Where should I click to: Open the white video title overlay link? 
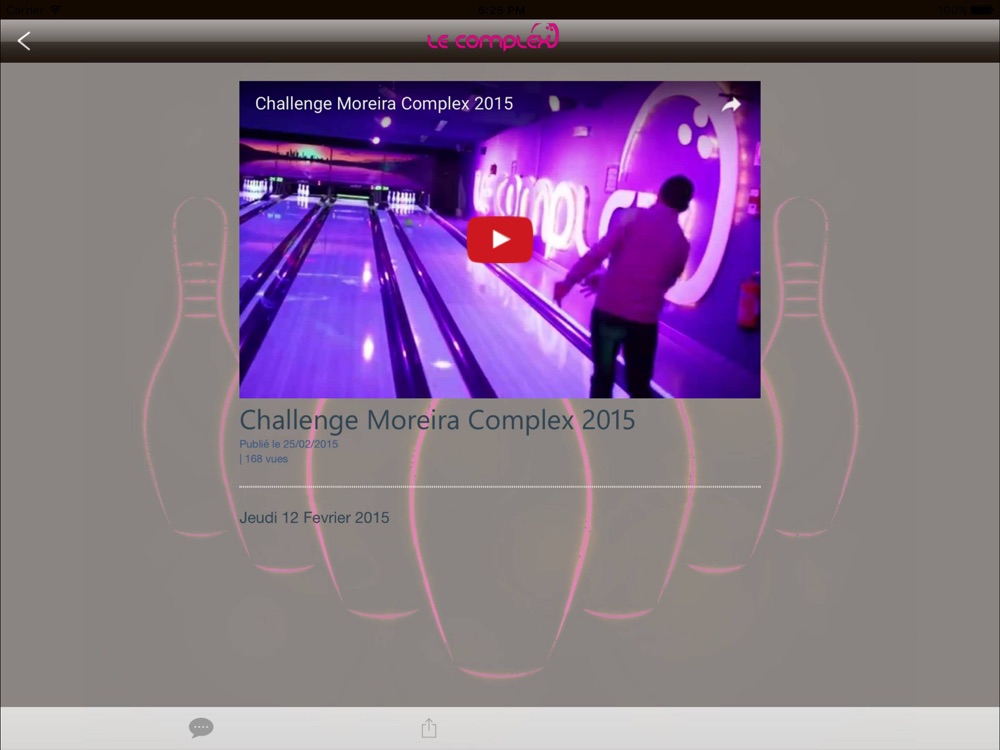coord(384,103)
